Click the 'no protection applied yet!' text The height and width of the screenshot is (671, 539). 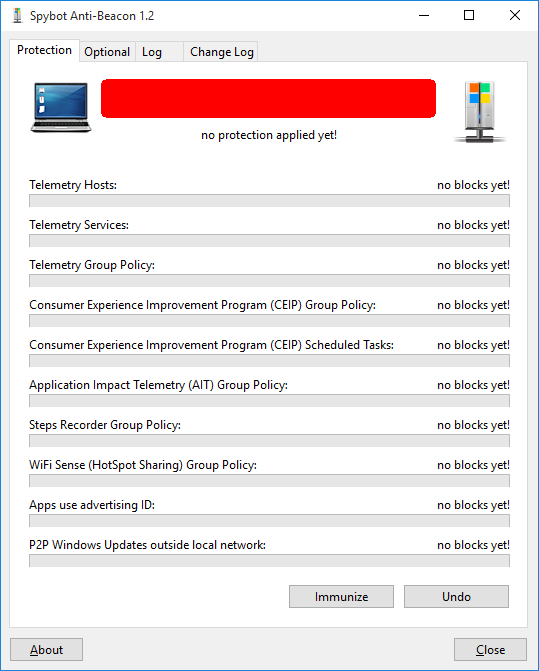coord(269,135)
